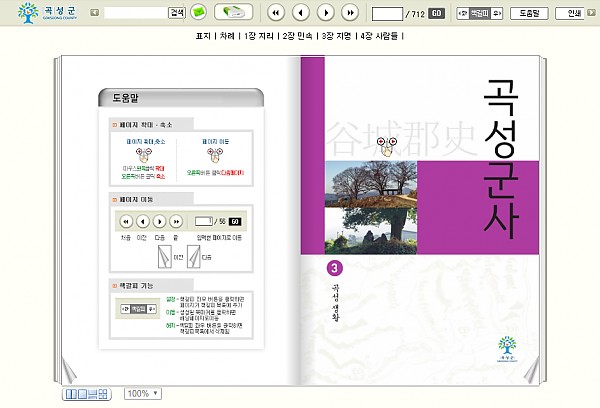Screen dimensions: 600x408
Task: Click the Gokseong County logo
Action: pos(47,13)
